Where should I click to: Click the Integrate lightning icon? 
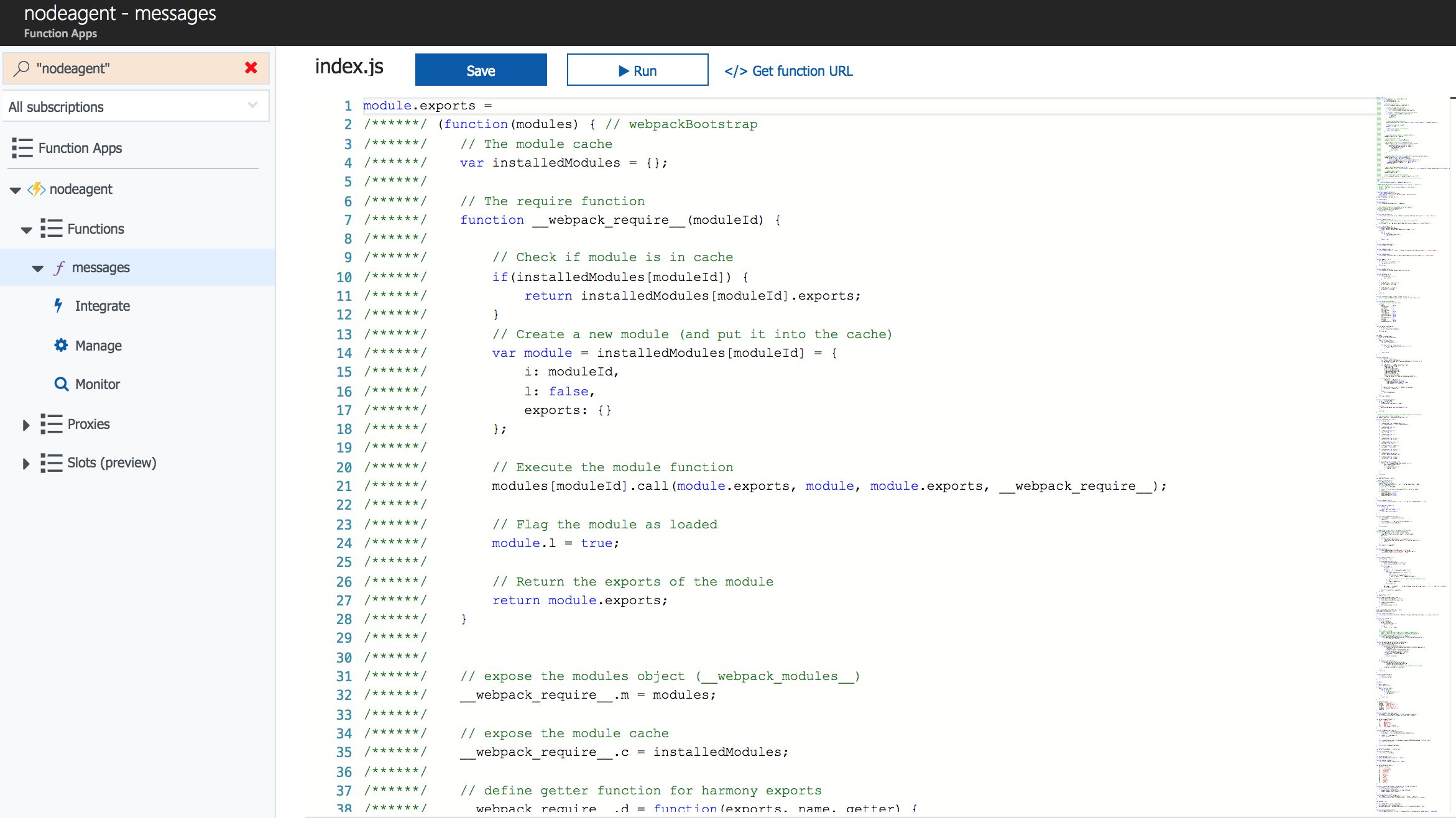point(58,306)
